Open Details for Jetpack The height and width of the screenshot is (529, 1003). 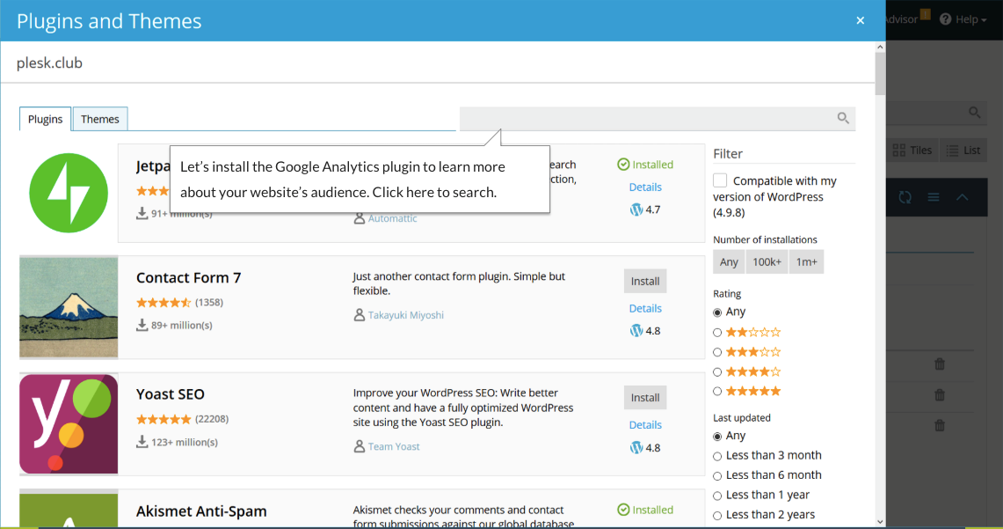click(x=645, y=187)
